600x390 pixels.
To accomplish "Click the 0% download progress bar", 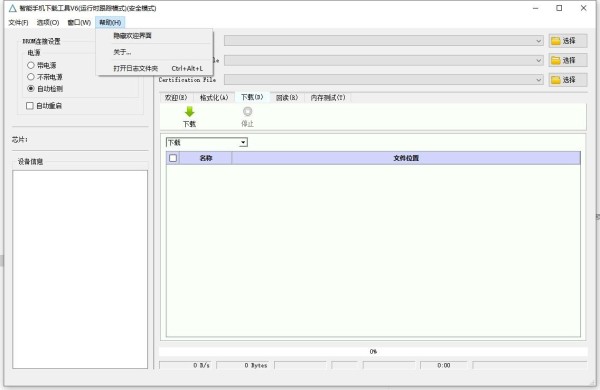I will click(373, 351).
